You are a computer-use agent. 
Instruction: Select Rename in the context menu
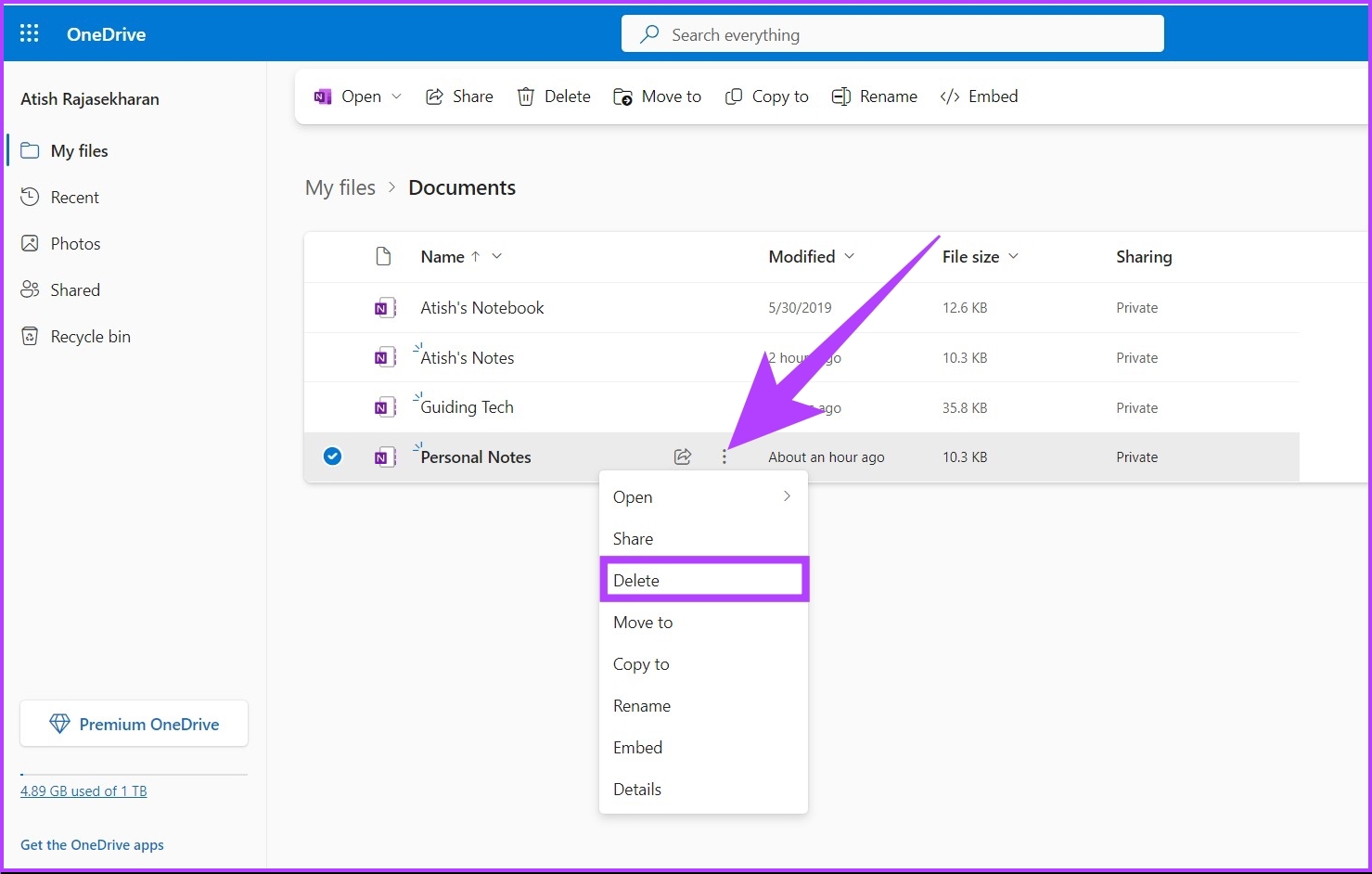tap(641, 705)
